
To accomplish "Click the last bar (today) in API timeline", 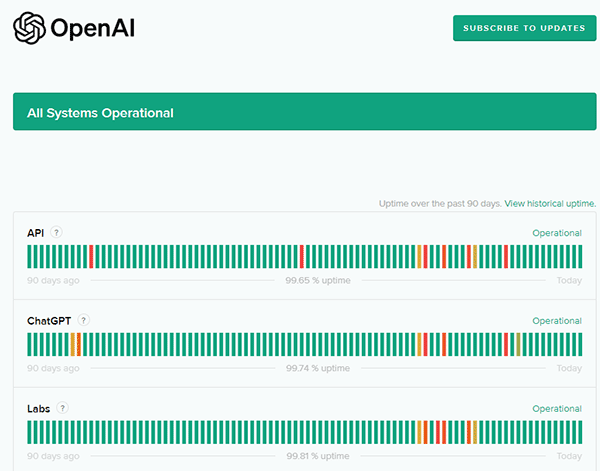I will coord(580,256).
